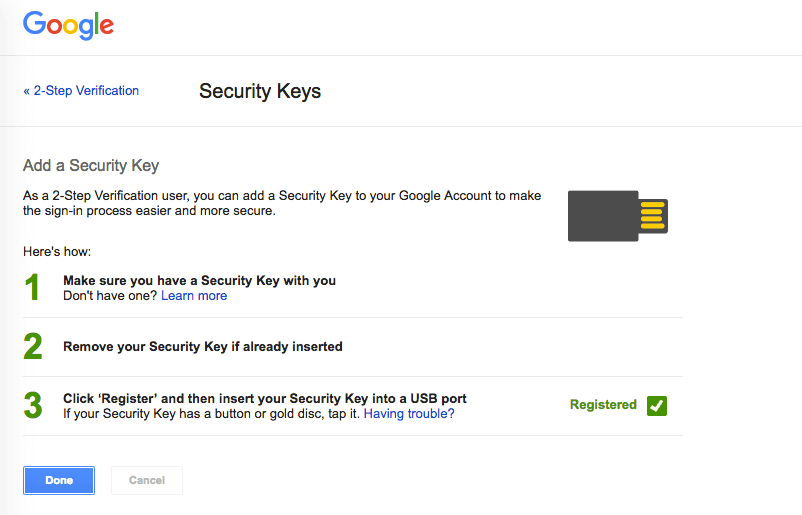This screenshot has height=515, width=802.
Task: Click the large green step number 3
Action: [33, 406]
